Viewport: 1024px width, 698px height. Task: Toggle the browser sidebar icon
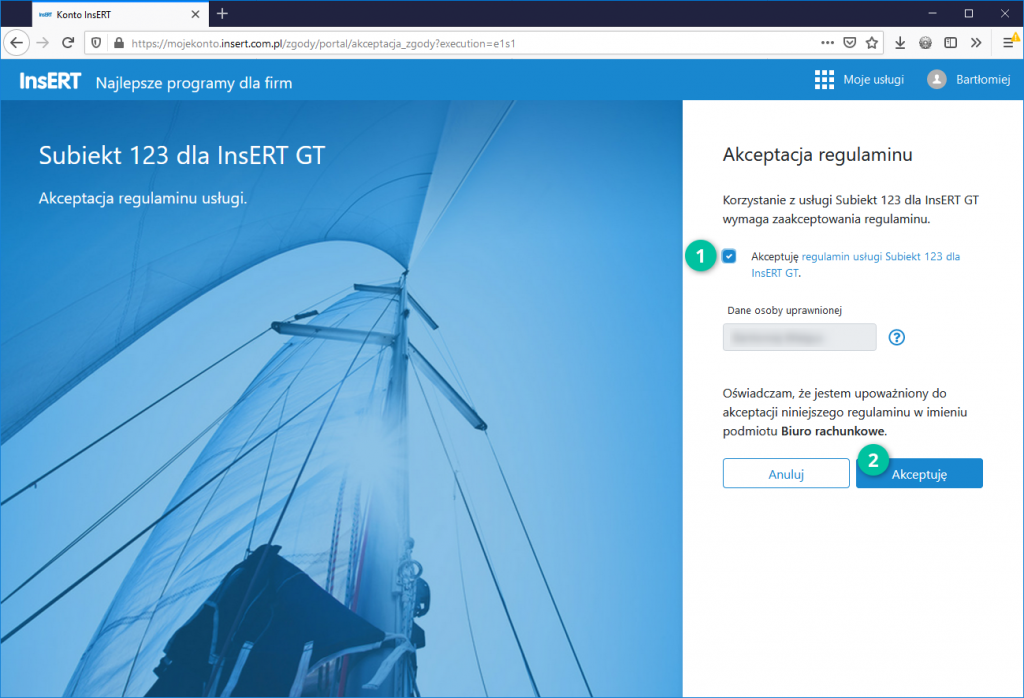click(x=951, y=43)
